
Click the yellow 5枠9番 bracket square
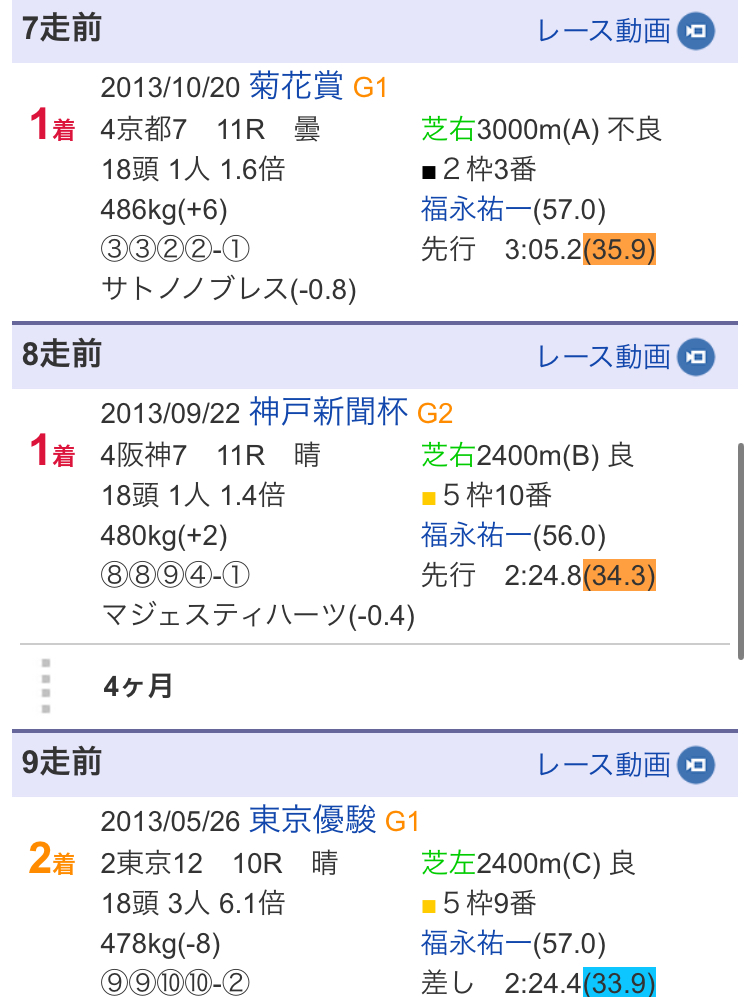tap(428, 905)
